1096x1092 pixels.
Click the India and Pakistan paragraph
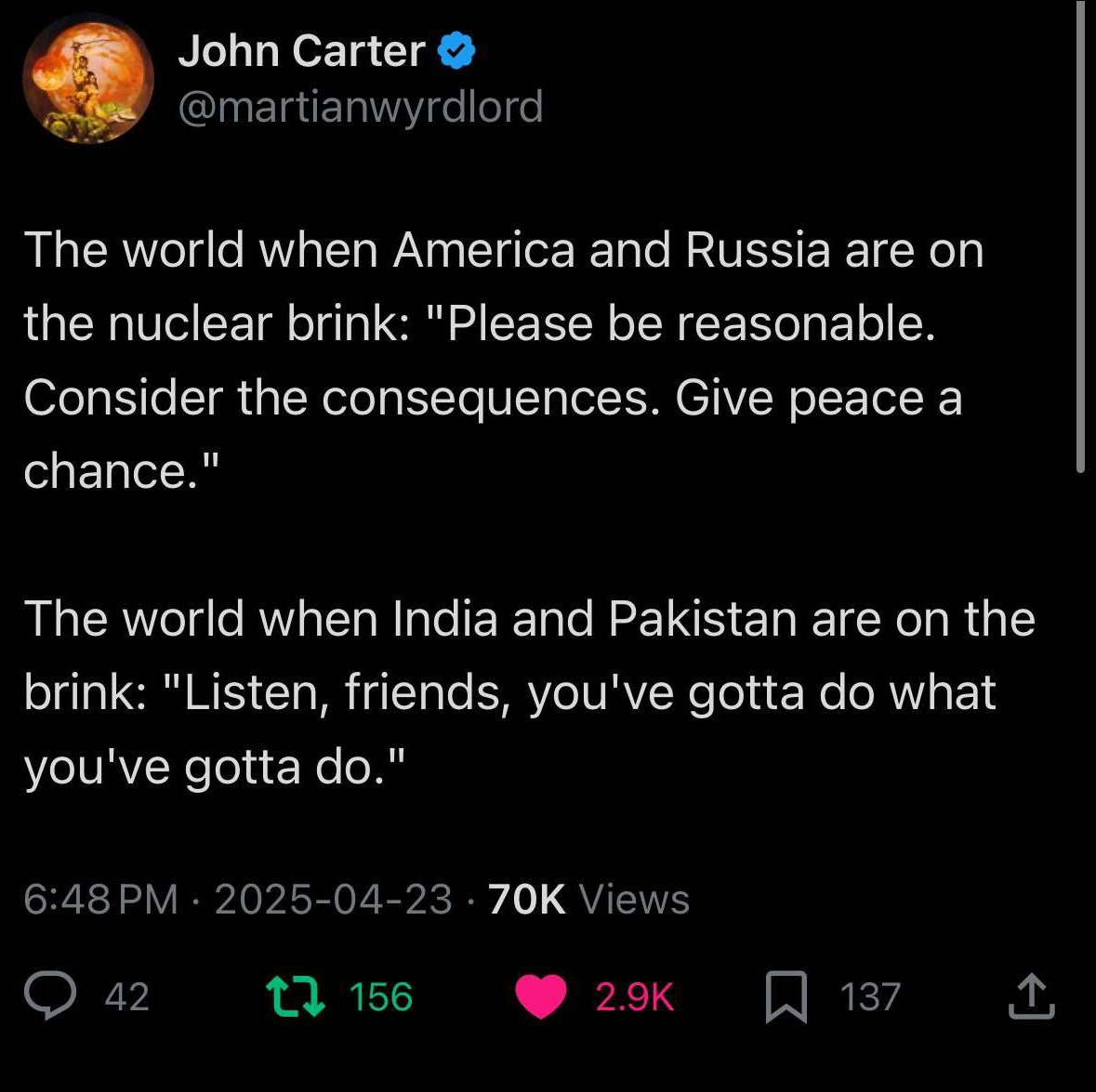click(529, 693)
